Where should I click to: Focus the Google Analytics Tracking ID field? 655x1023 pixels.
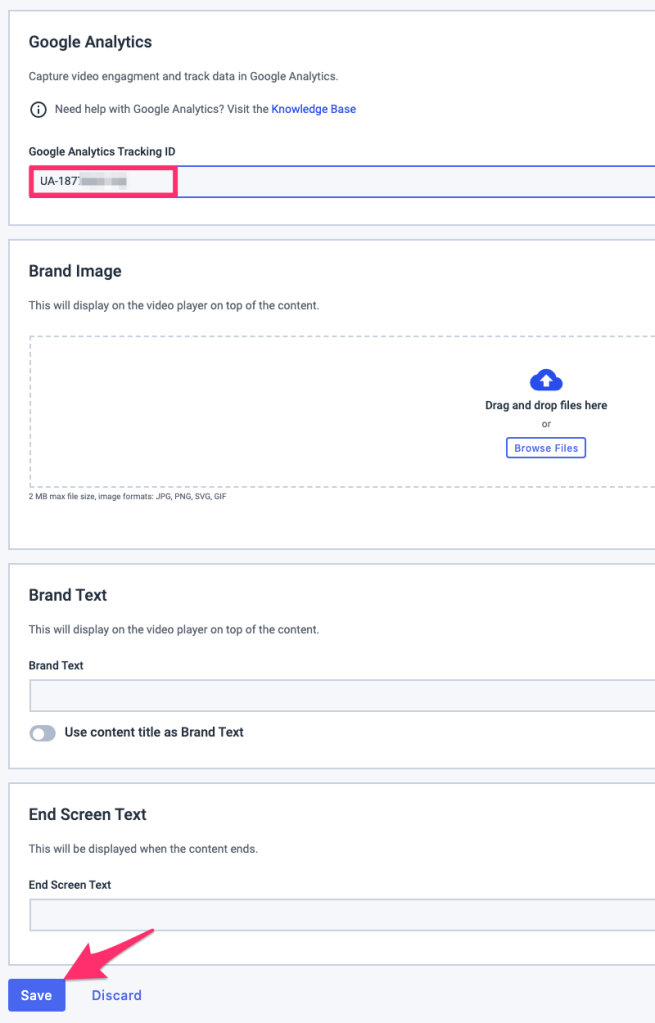click(342, 181)
